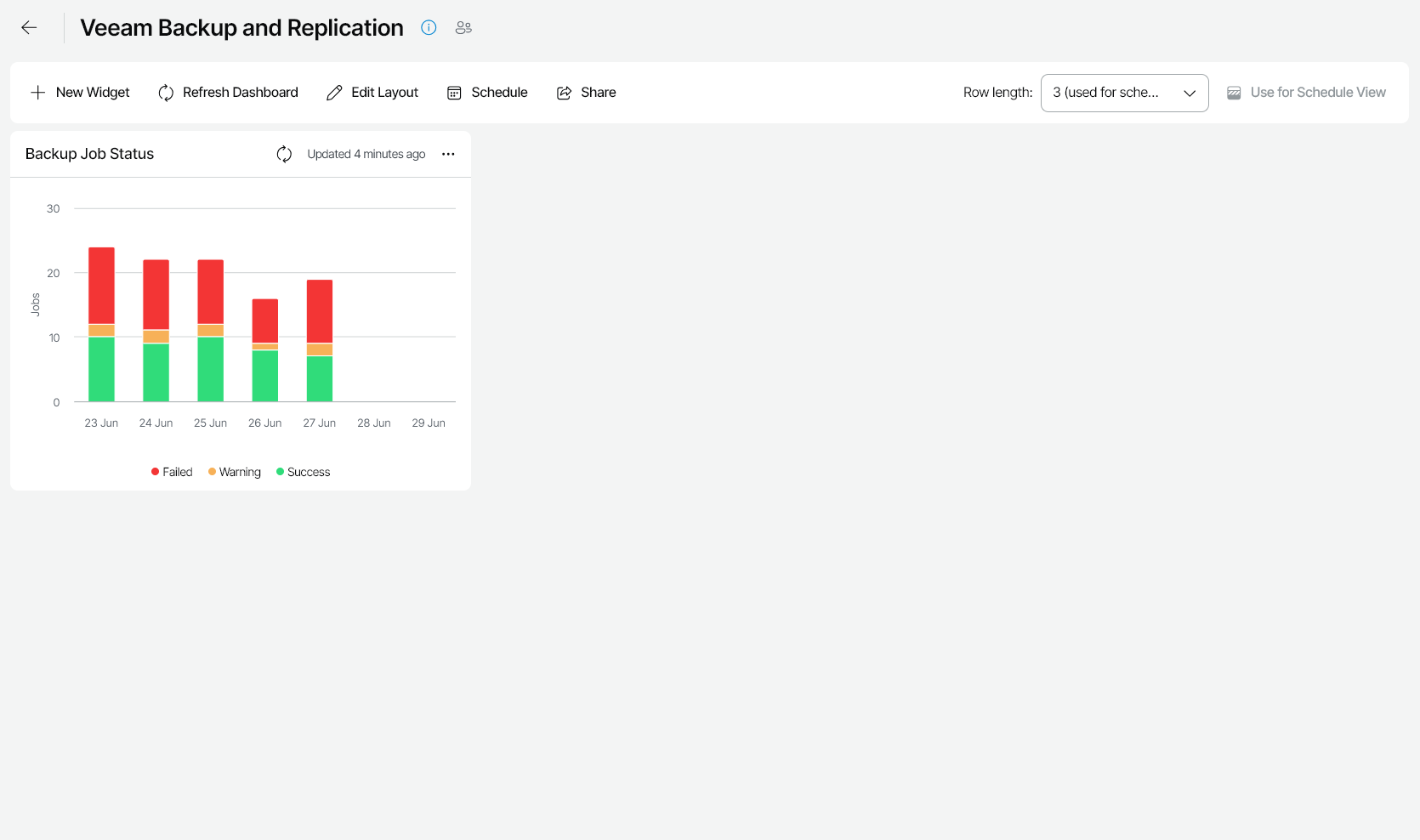Click the '23 Jun' axis label
The image size is (1420, 840).
click(101, 423)
